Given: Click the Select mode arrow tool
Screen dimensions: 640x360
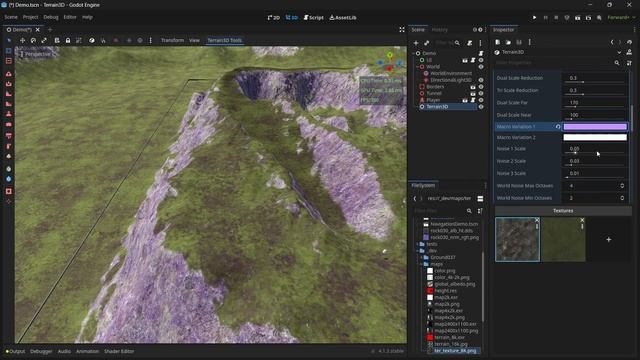Looking at the screenshot, I should pos(9,40).
